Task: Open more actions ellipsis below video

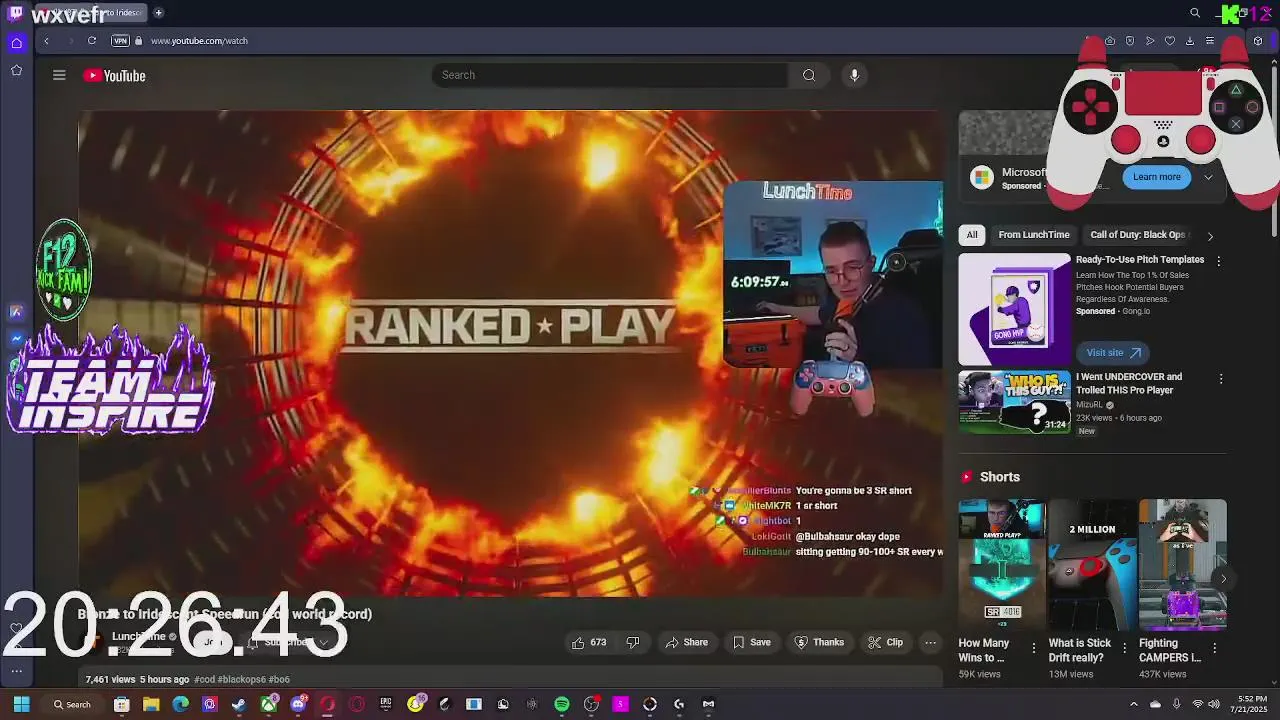Action: coord(930,642)
